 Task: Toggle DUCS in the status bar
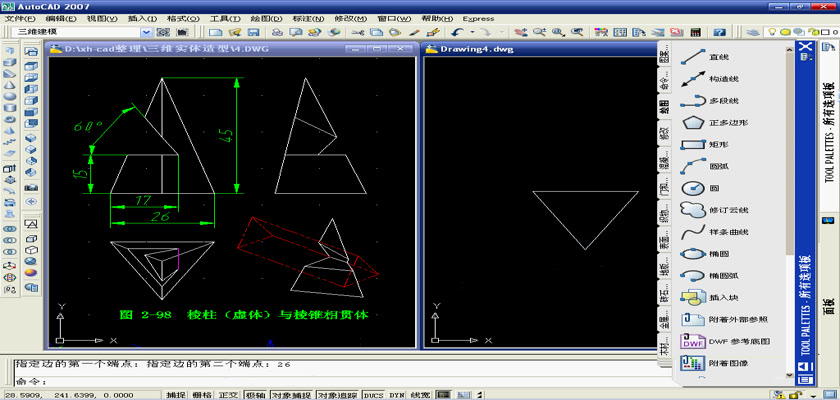(373, 395)
